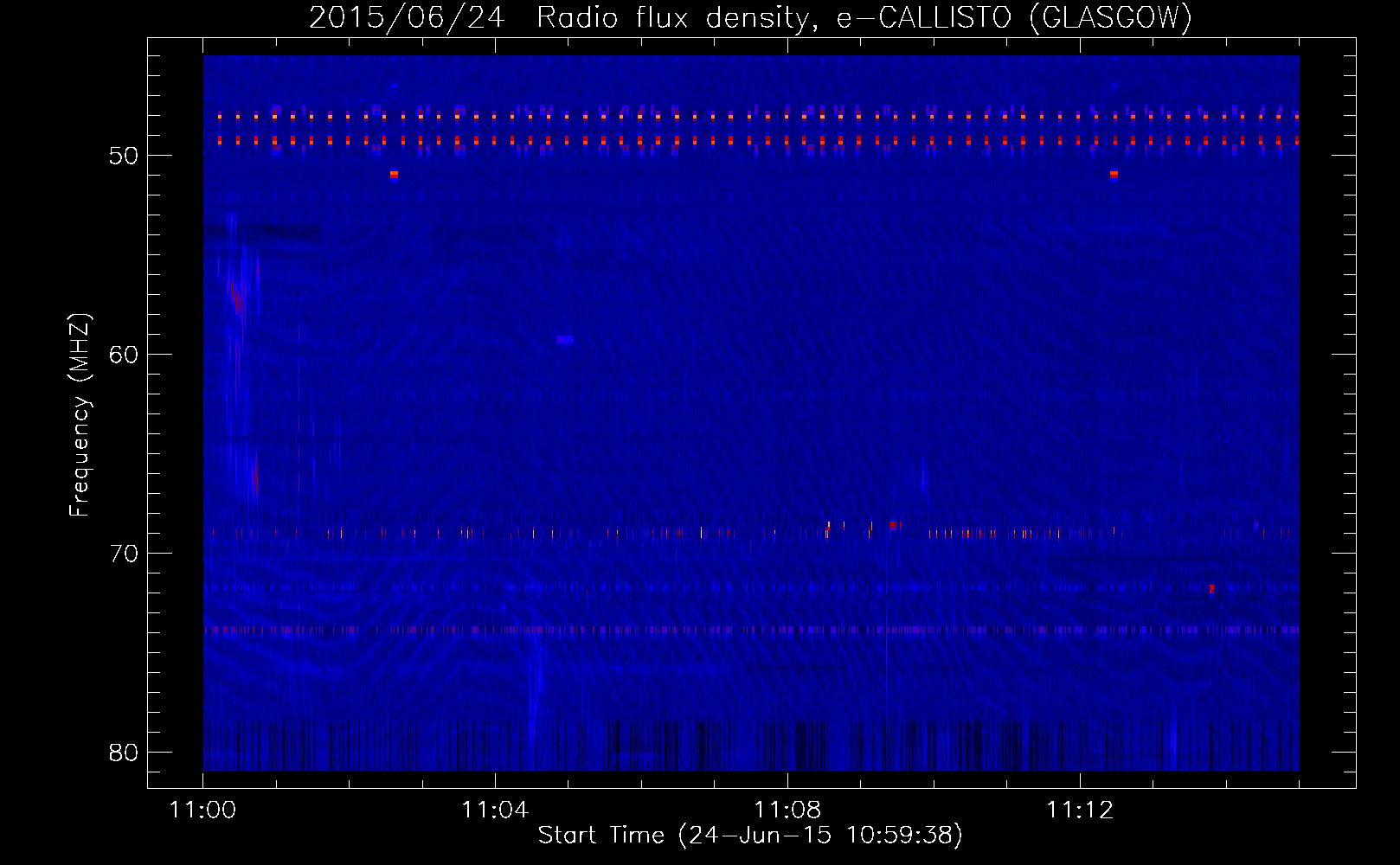1400x865 pixels.
Task: Select the 11:00 time tick label
Action: [x=203, y=810]
